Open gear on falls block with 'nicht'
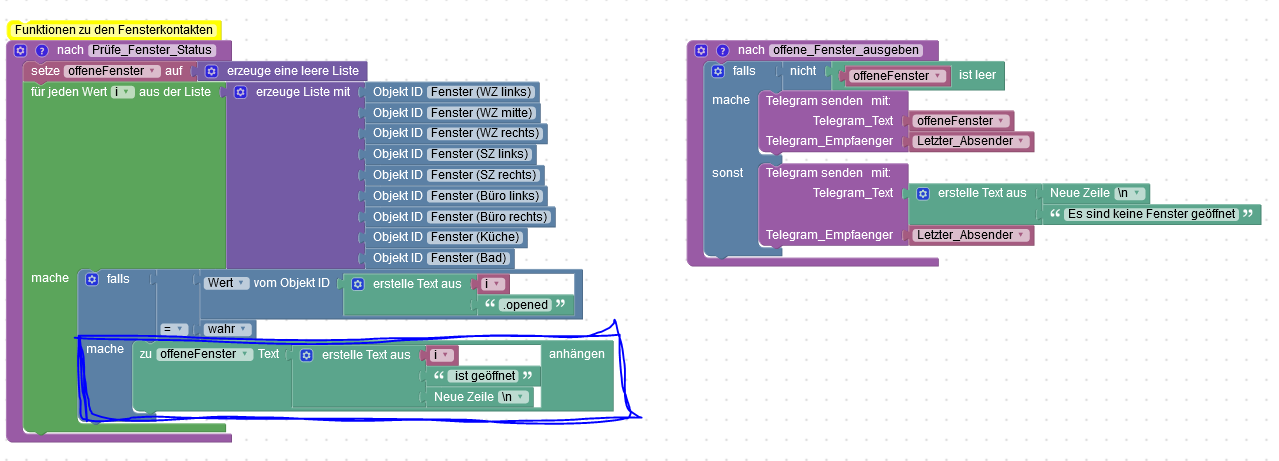1279x461 pixels. coord(718,71)
